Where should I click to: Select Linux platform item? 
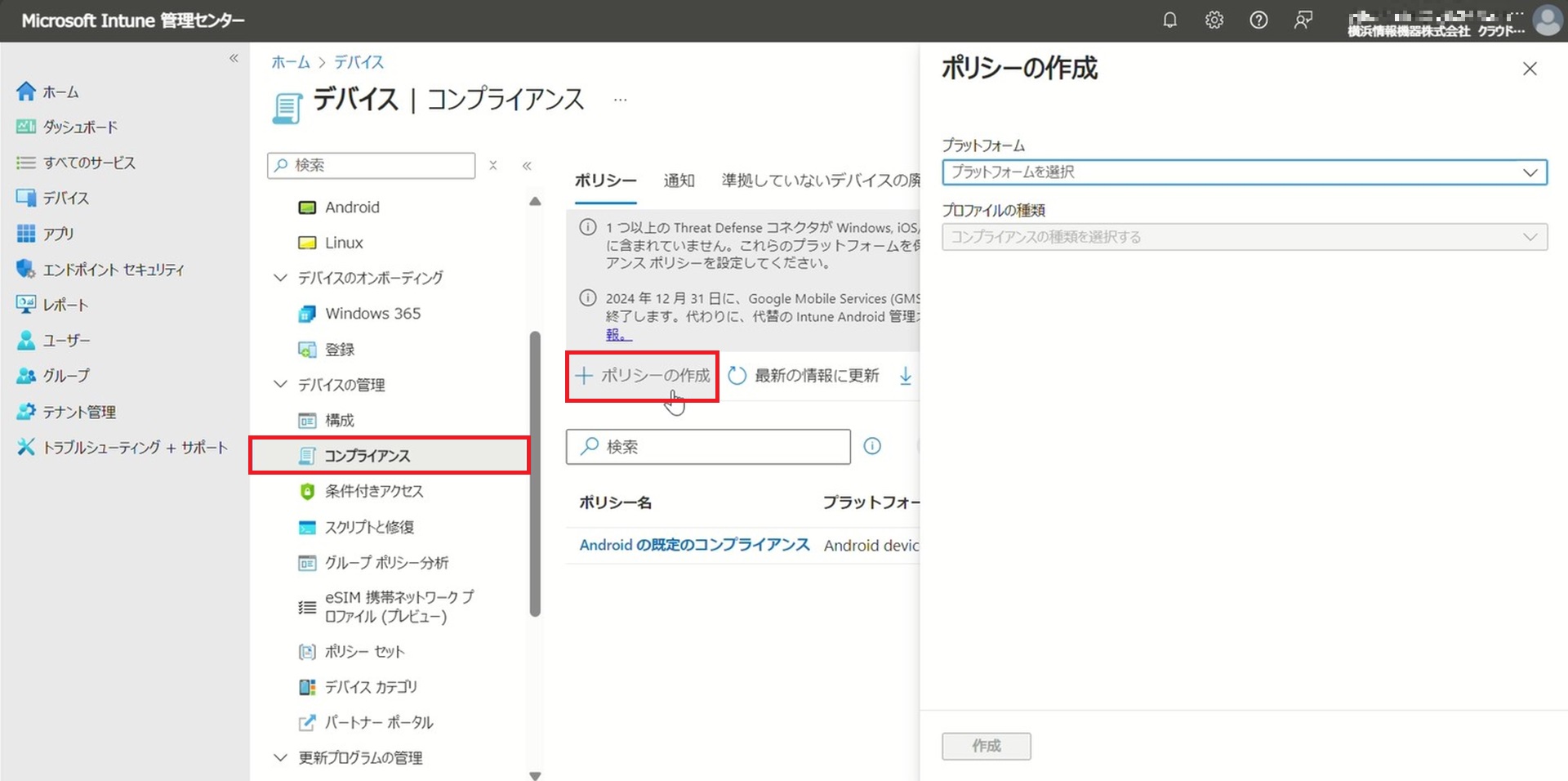tap(331, 243)
